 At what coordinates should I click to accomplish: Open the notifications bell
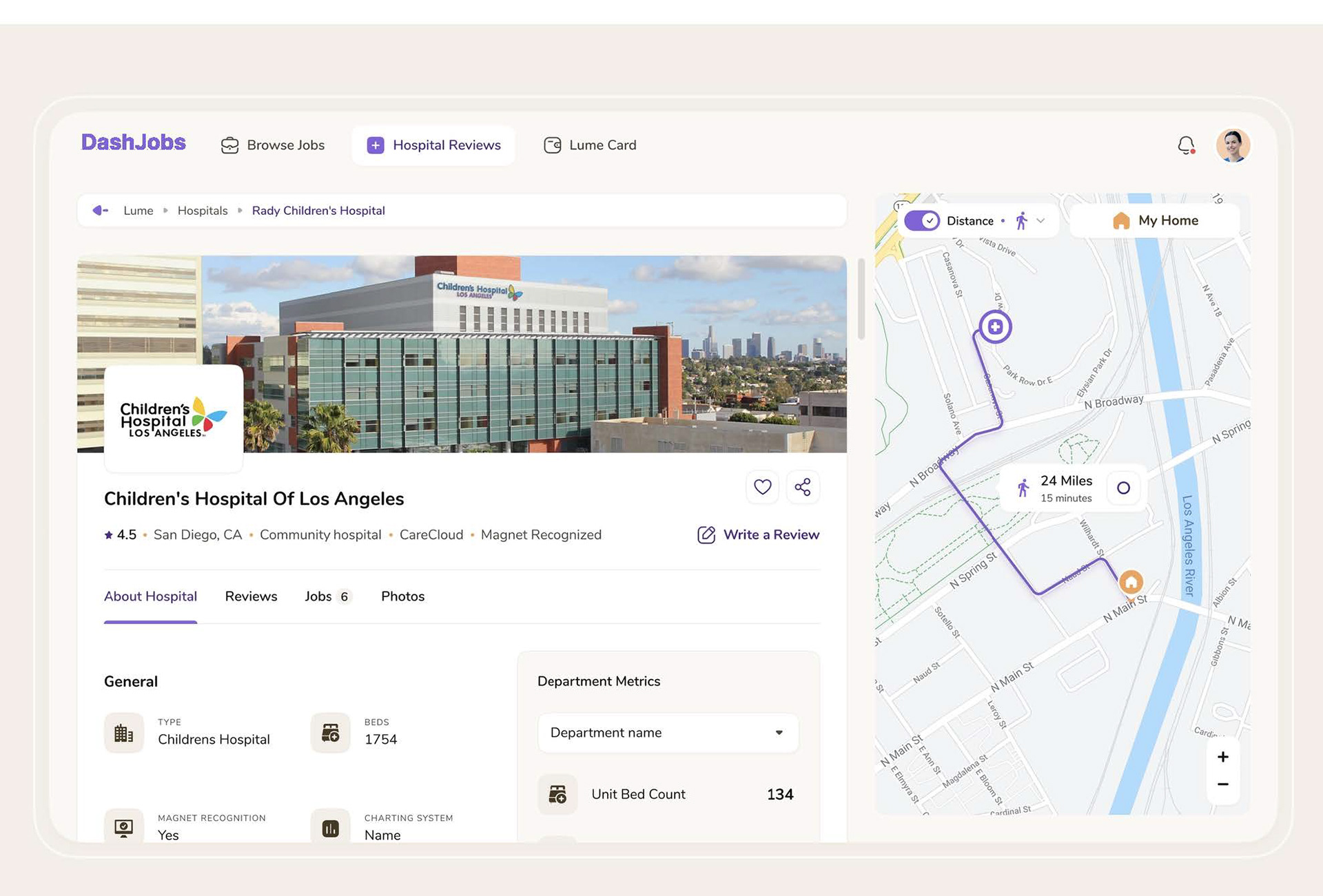coord(1186,145)
